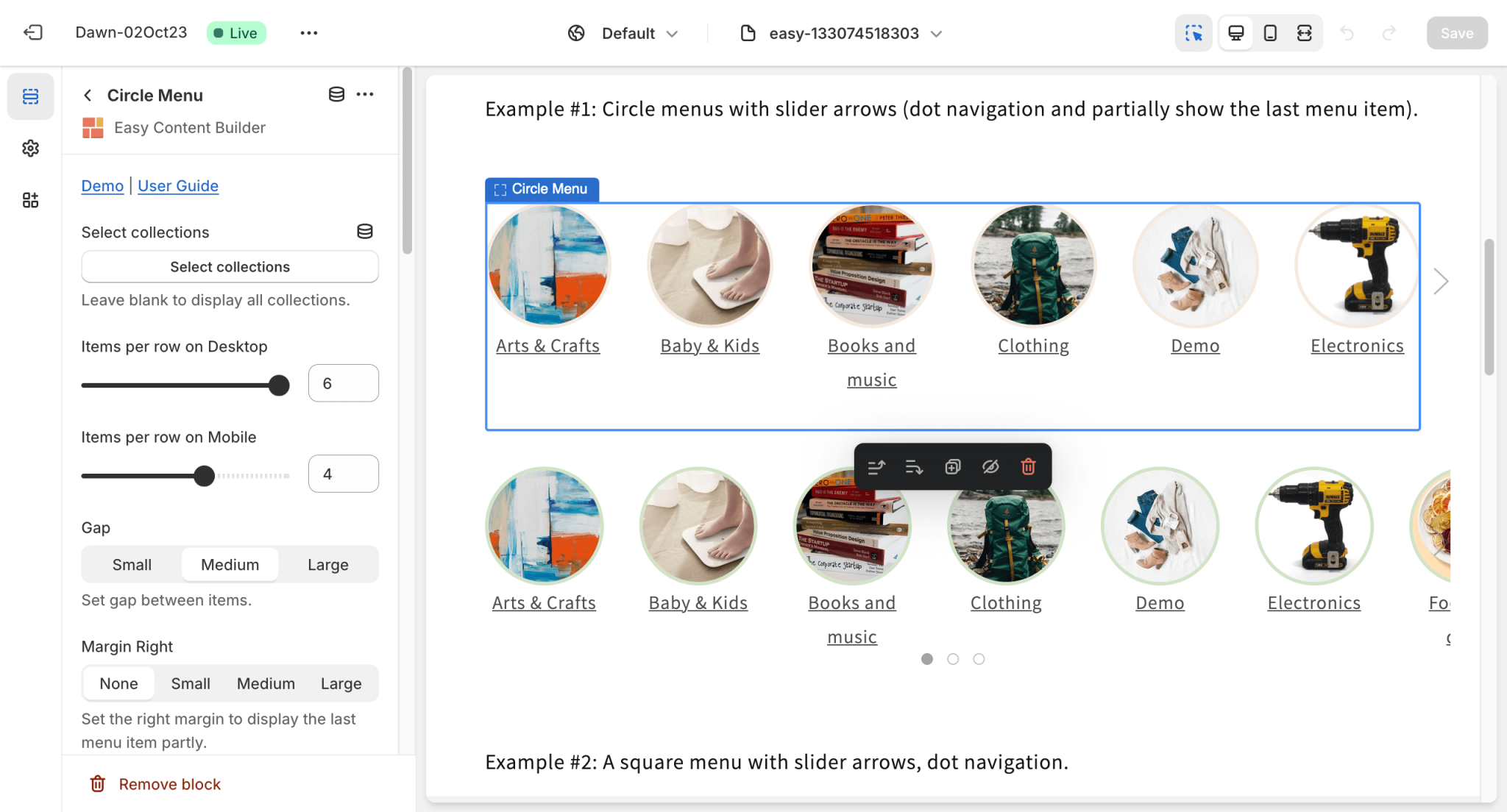The height and width of the screenshot is (812, 1507).
Task: Open the three-dot menu beside Dawn-02Oct23
Action: (x=309, y=32)
